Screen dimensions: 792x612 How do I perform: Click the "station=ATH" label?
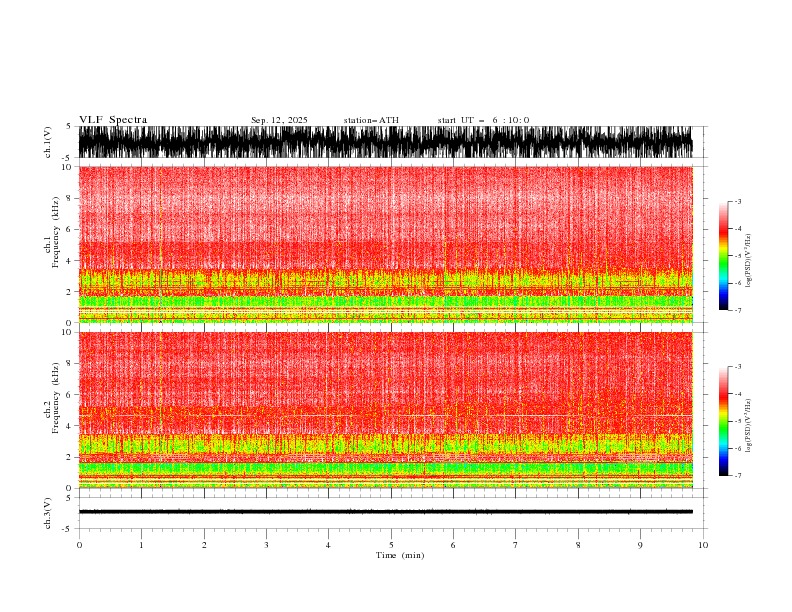click(x=371, y=120)
